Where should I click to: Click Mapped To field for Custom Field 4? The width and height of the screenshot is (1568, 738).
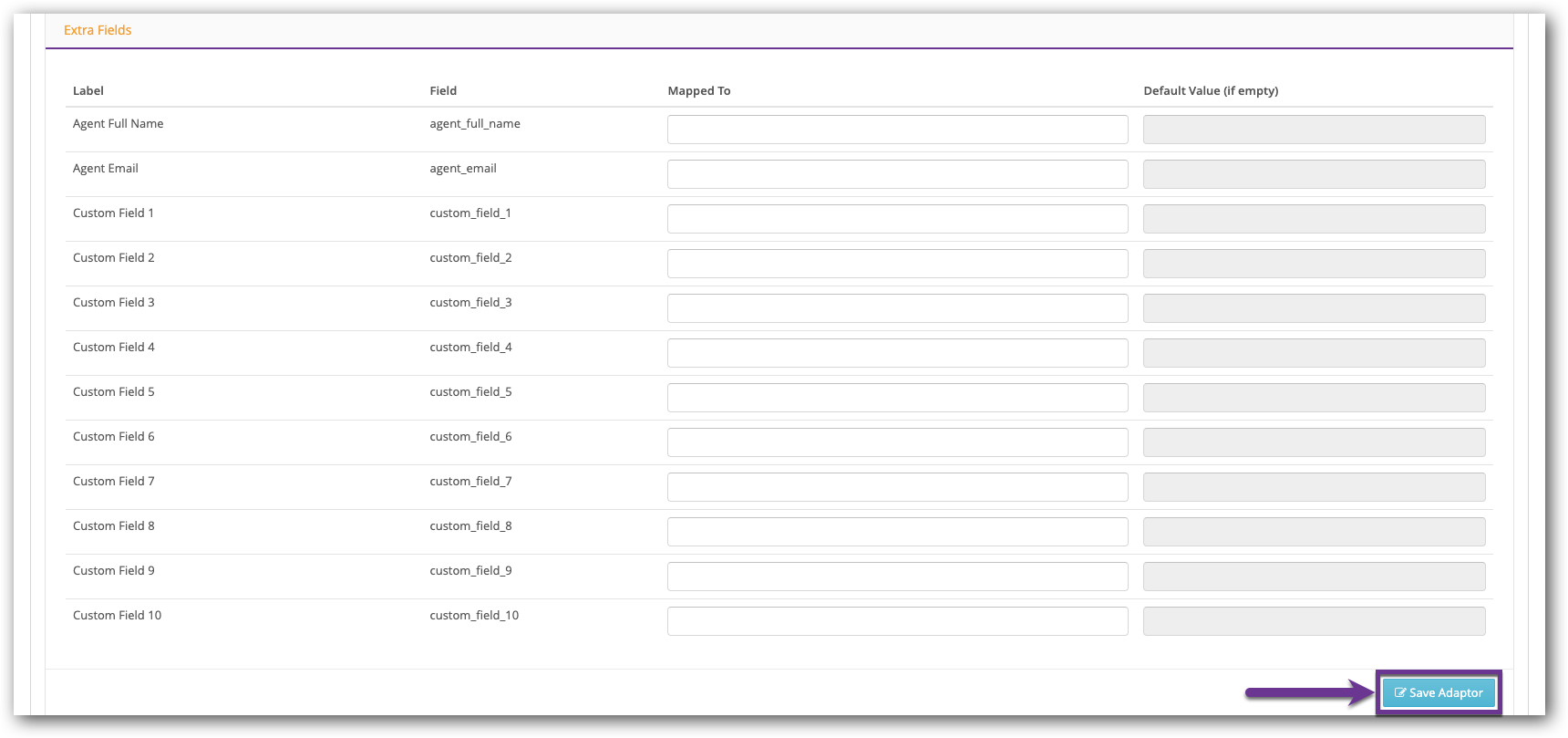pos(898,353)
